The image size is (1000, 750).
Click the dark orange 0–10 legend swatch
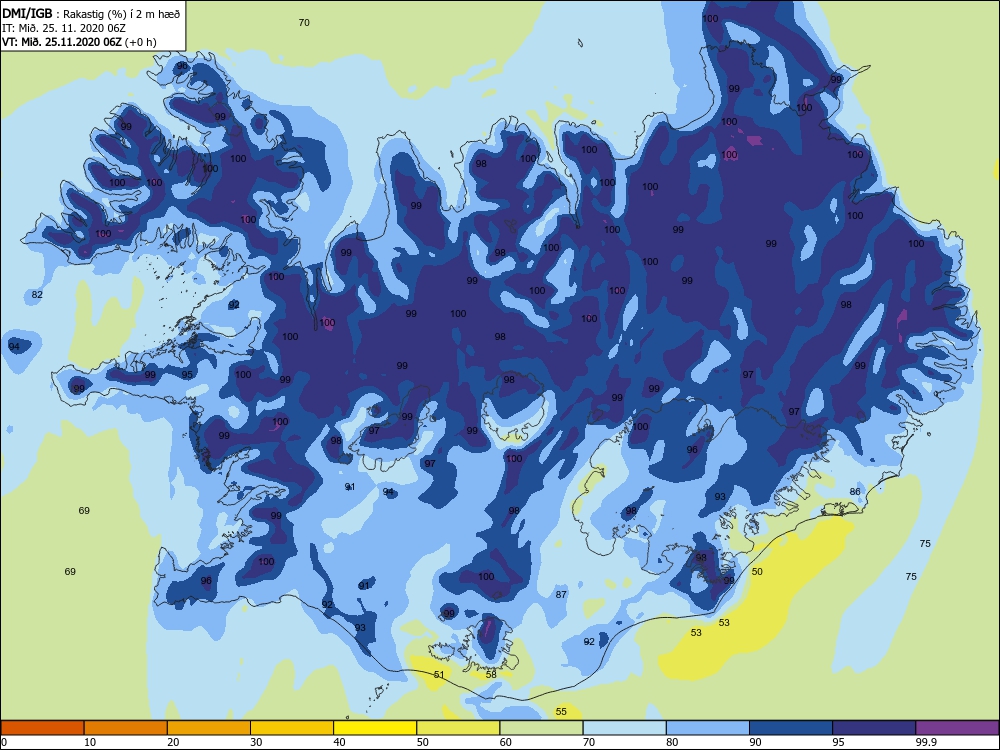[x=42, y=728]
